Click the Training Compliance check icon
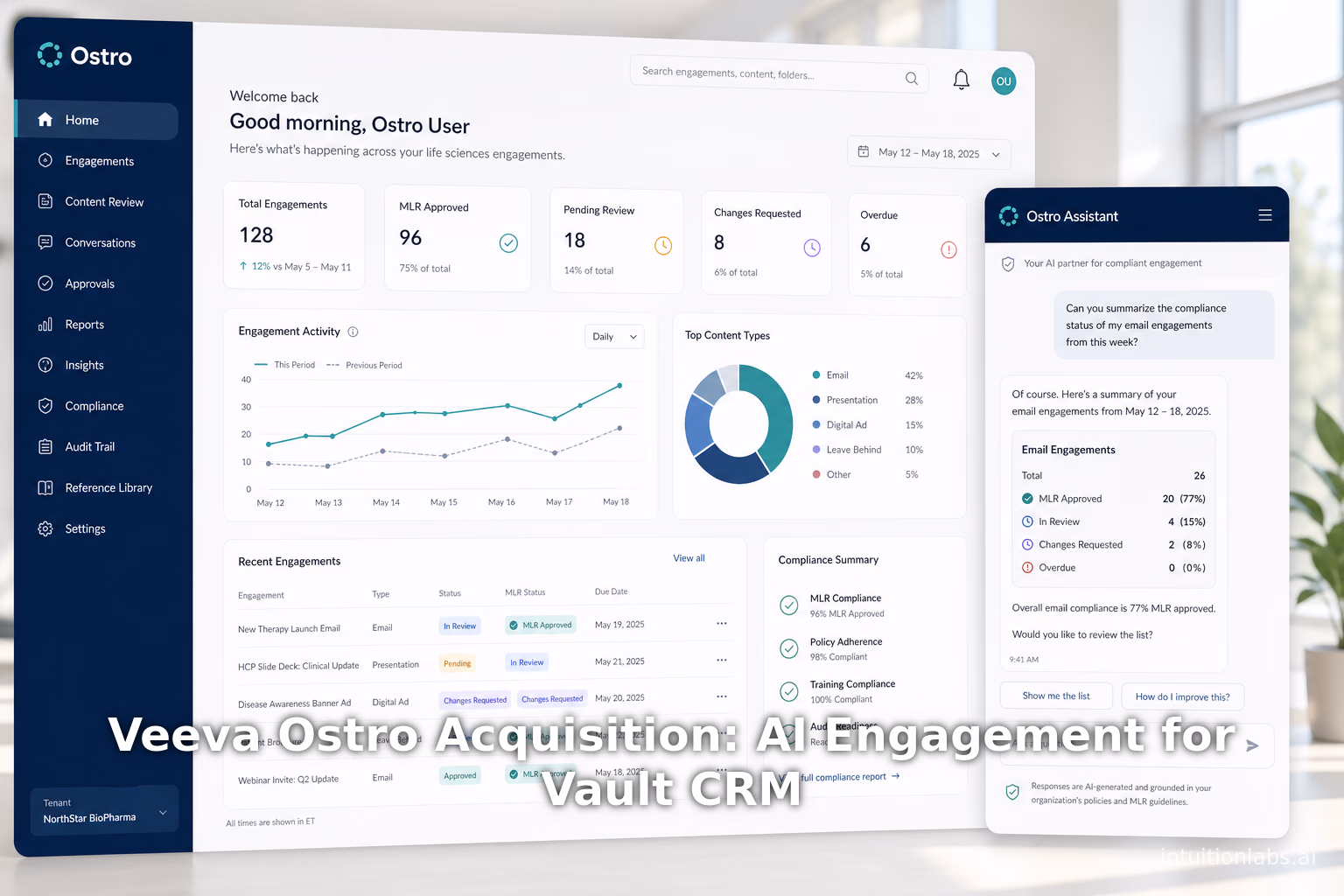1344x896 pixels. pos(789,691)
